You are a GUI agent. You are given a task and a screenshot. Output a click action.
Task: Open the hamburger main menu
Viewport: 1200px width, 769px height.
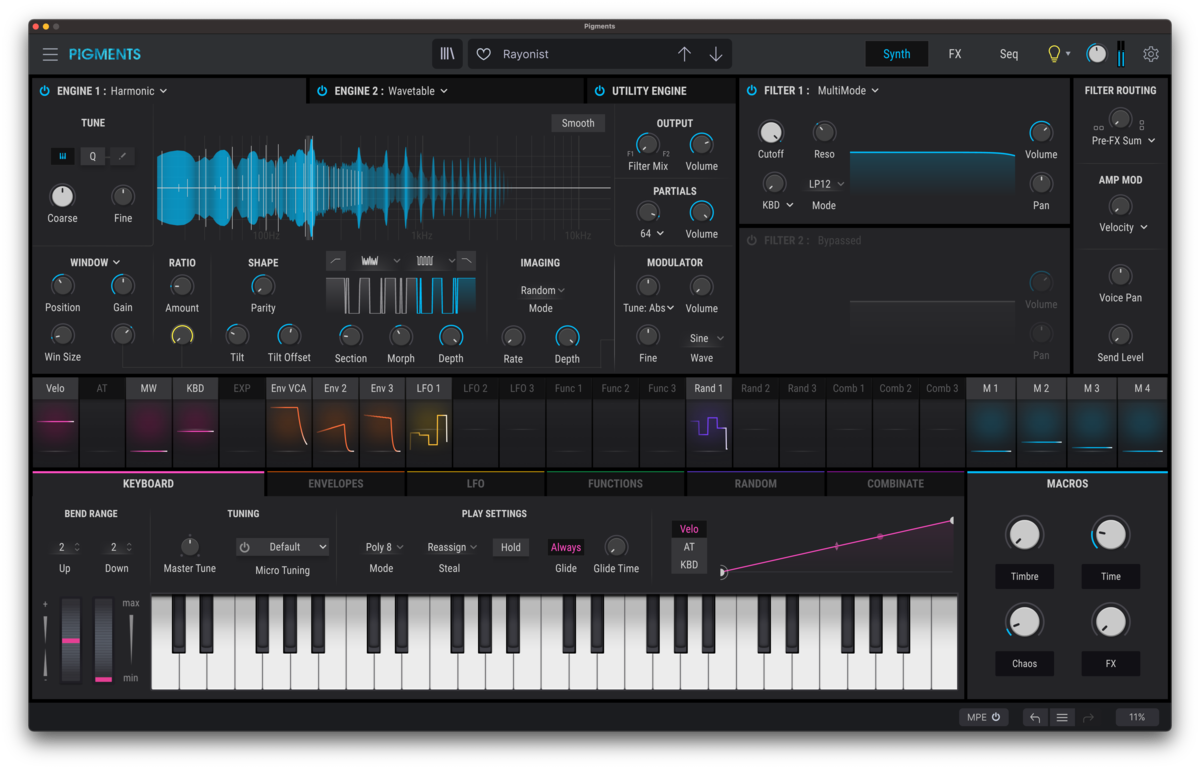click(x=50, y=54)
